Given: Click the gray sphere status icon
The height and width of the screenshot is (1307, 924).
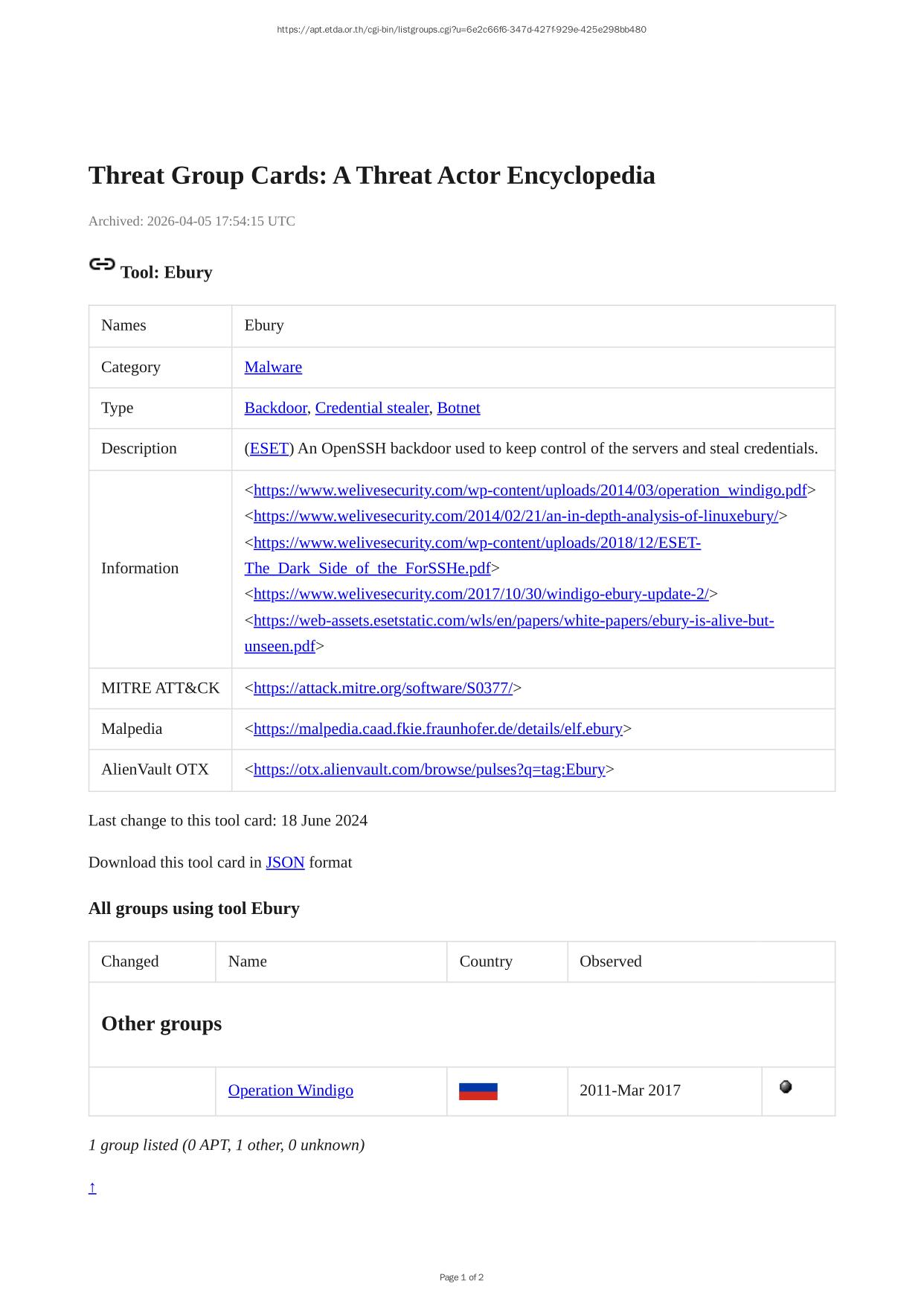Looking at the screenshot, I should point(785,1087).
